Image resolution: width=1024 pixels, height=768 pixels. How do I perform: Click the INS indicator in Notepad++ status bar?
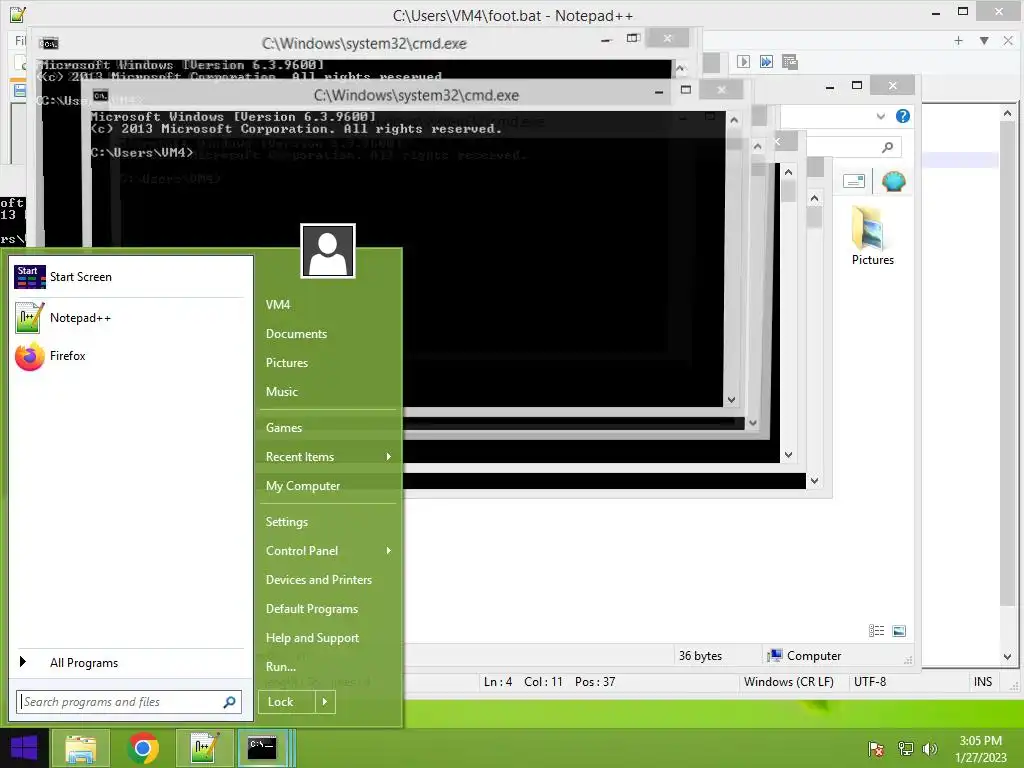983,682
